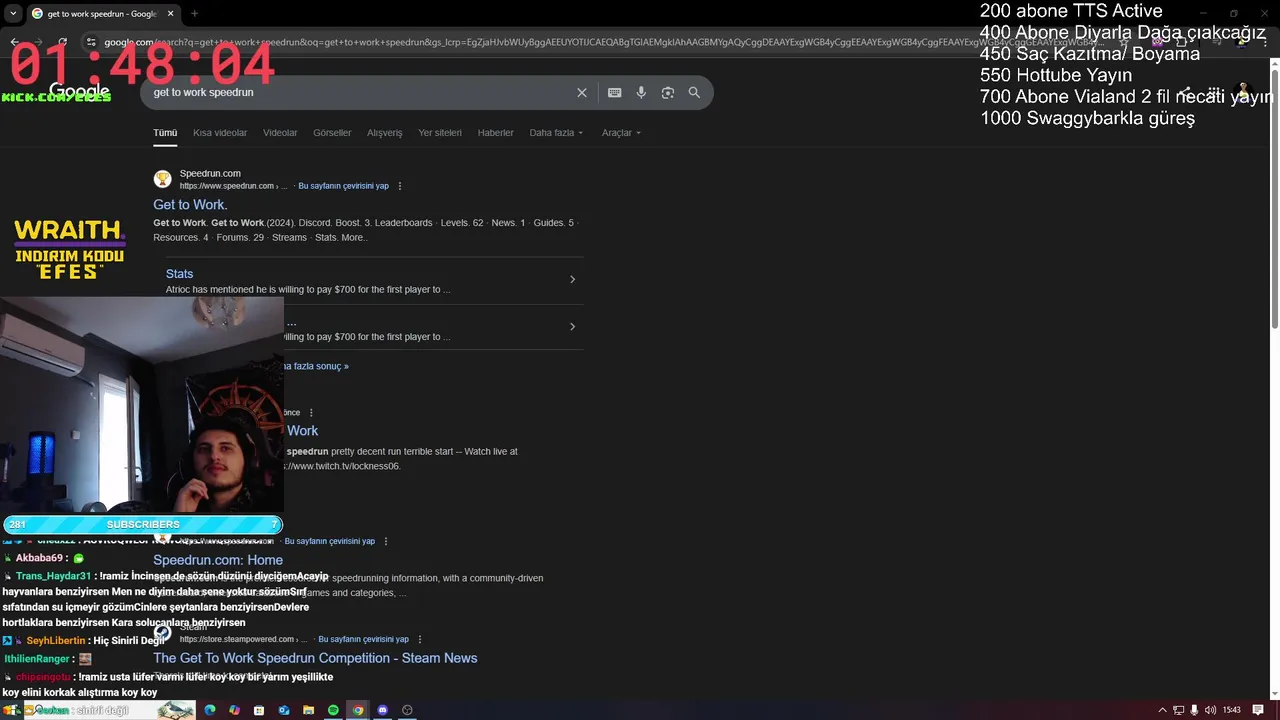1280x720 pixels.
Task: Open Speedrun.com: Home result
Action: (218, 560)
